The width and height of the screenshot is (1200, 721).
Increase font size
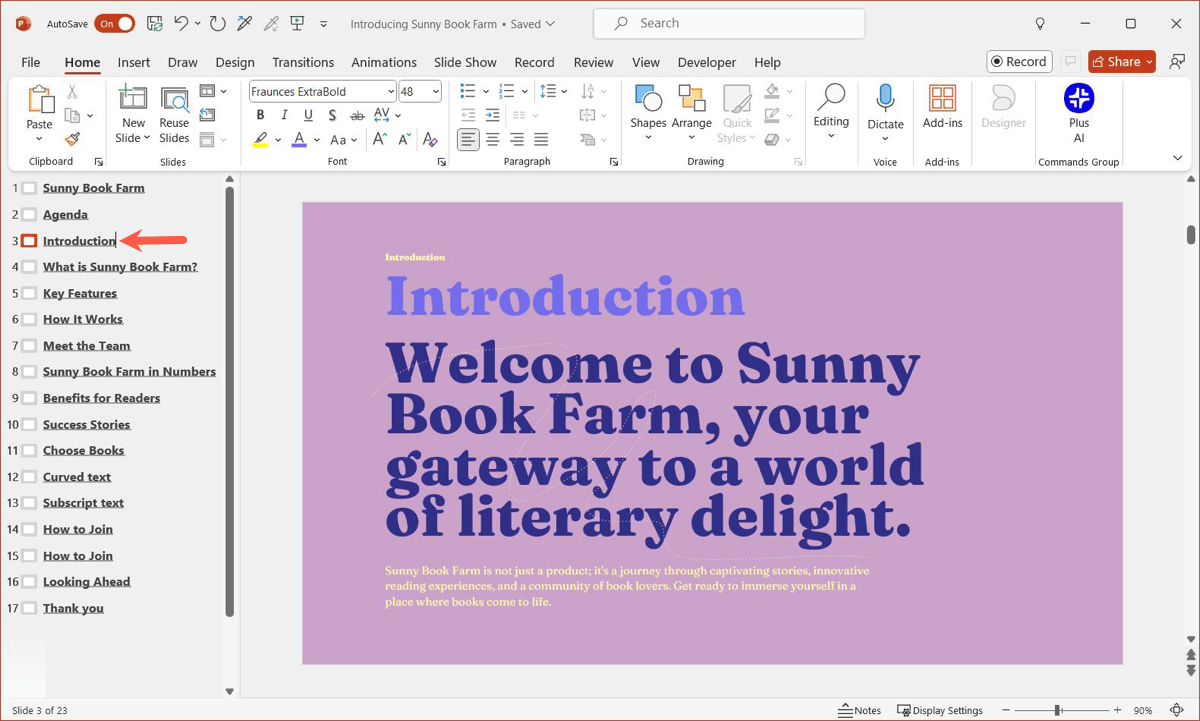coord(380,140)
